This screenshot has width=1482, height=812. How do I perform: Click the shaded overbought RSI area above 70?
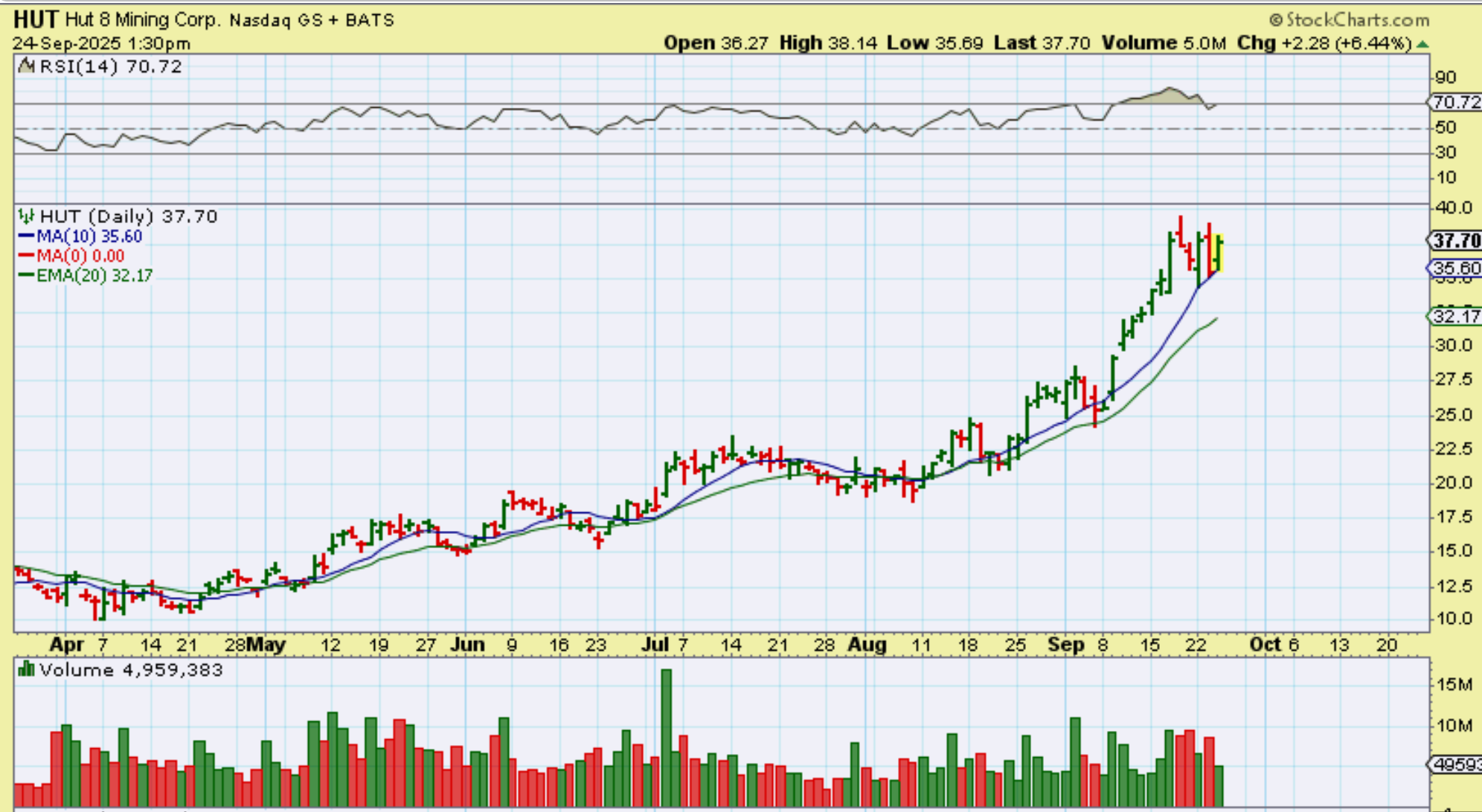click(1170, 96)
